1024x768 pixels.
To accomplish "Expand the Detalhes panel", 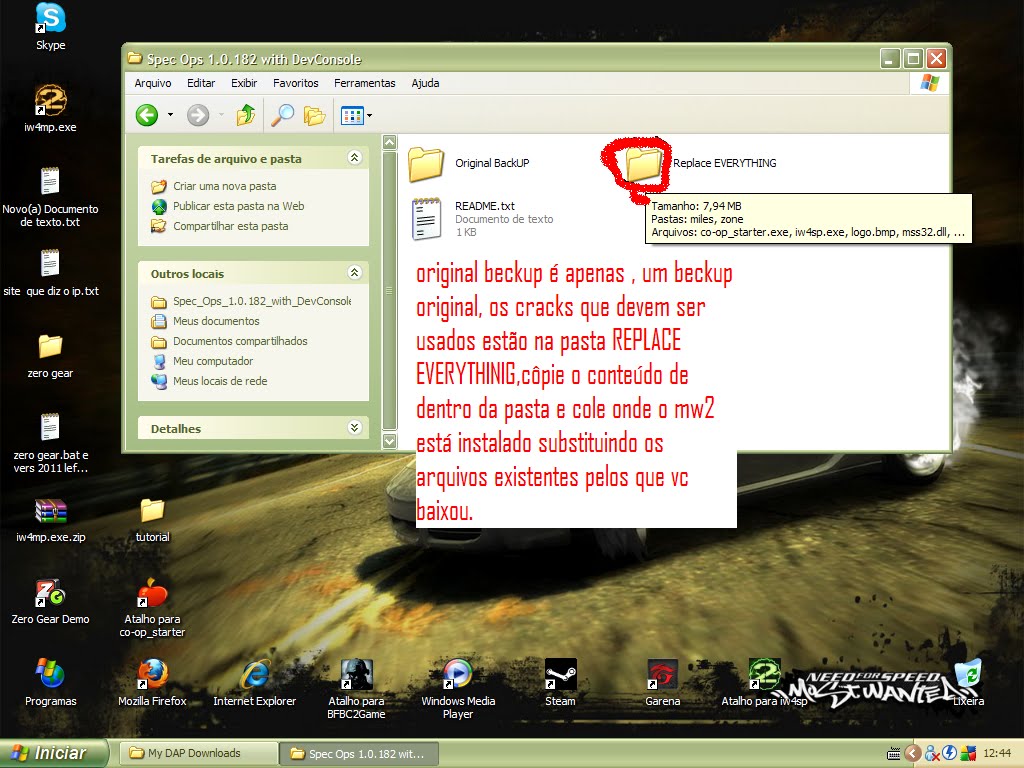I will coord(355,428).
